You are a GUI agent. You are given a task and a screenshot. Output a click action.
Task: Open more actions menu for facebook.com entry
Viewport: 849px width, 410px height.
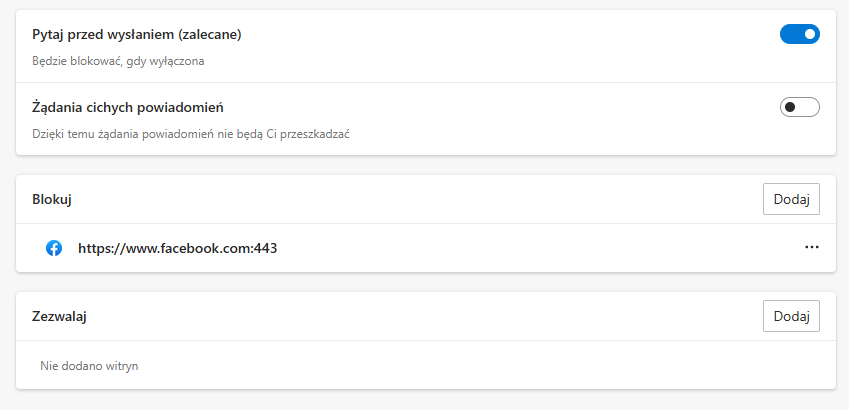pyautogui.click(x=812, y=247)
